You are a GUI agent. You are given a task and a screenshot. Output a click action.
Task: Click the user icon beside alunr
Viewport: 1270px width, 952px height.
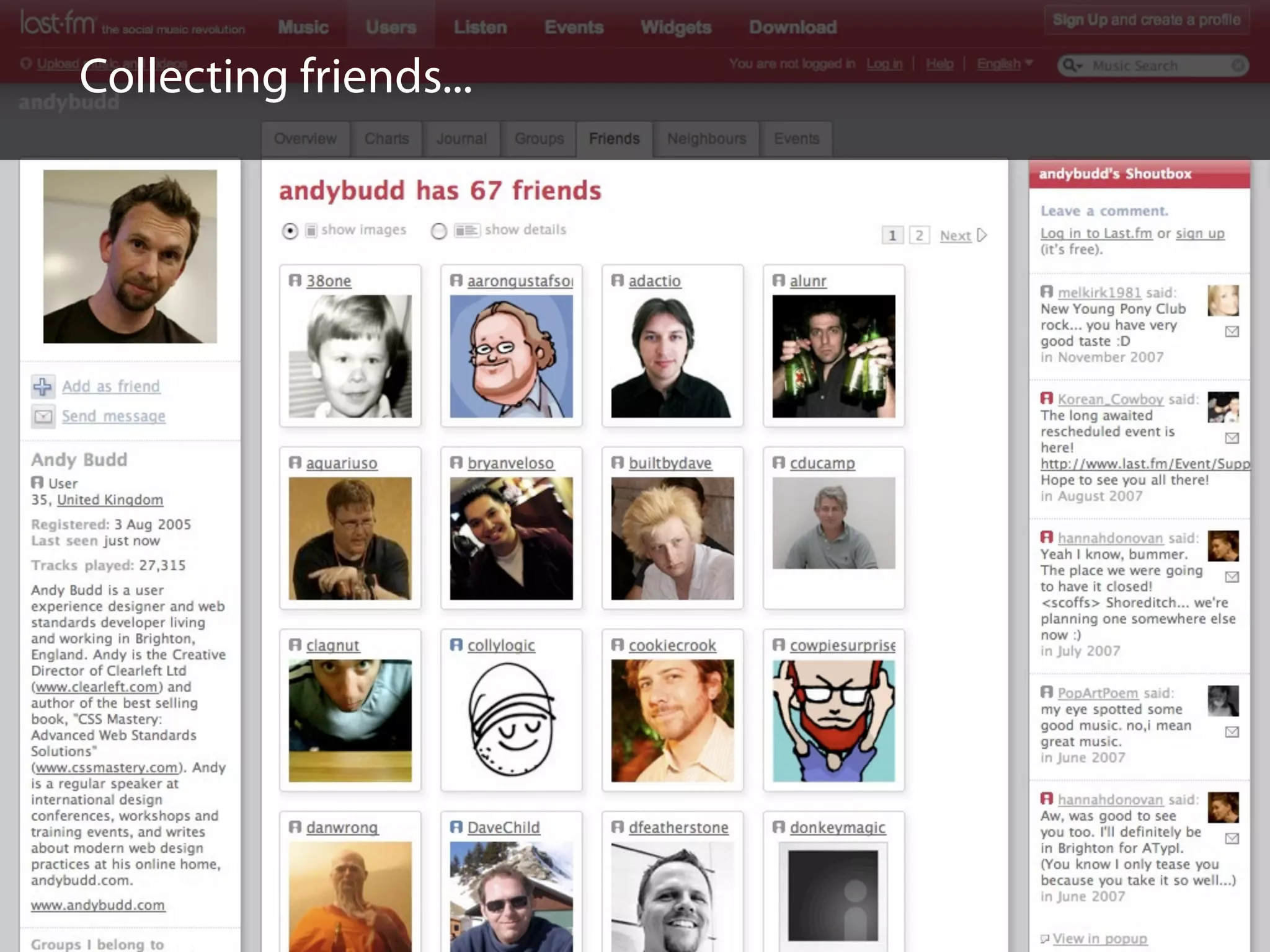tap(779, 281)
